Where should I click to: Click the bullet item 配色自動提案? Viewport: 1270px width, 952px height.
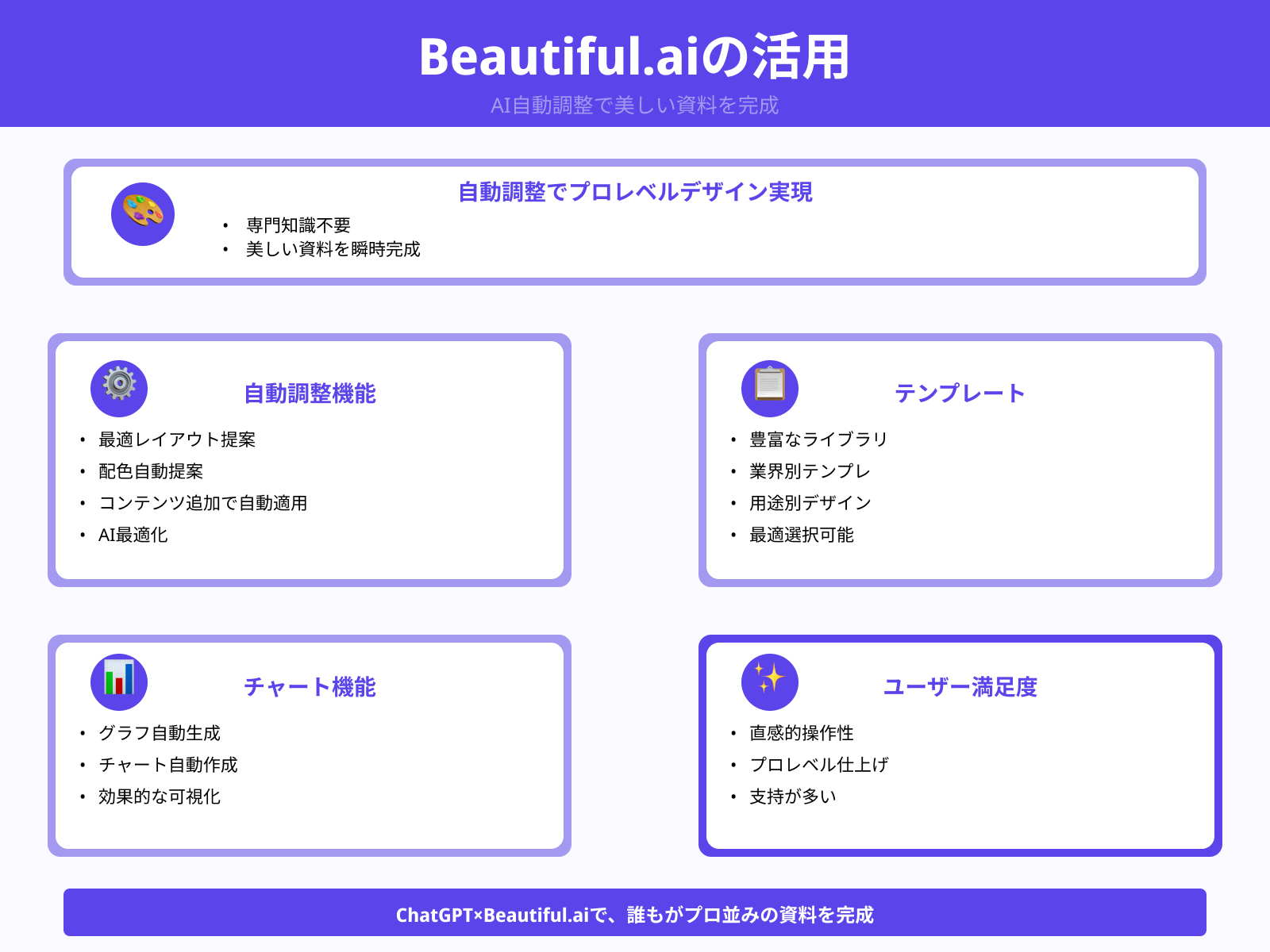point(149,471)
